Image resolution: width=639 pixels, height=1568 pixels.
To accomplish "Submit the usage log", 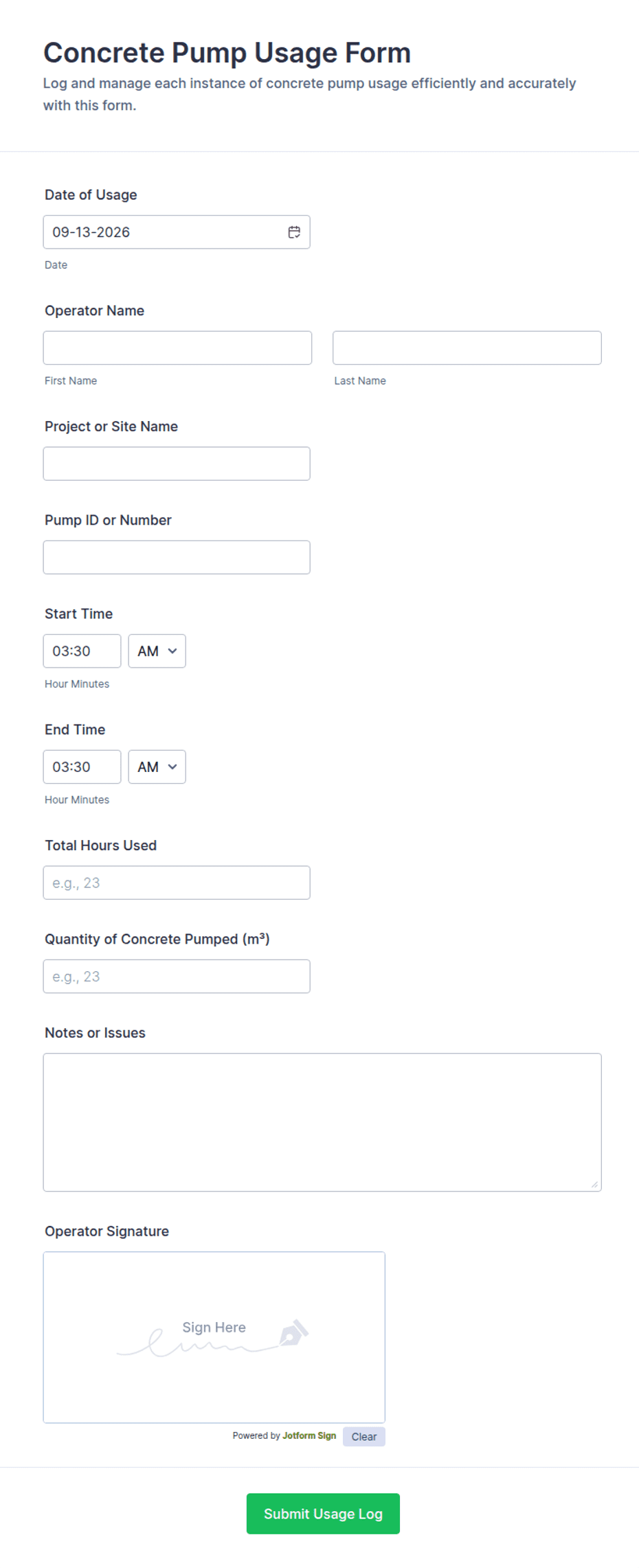I will 323,1514.
